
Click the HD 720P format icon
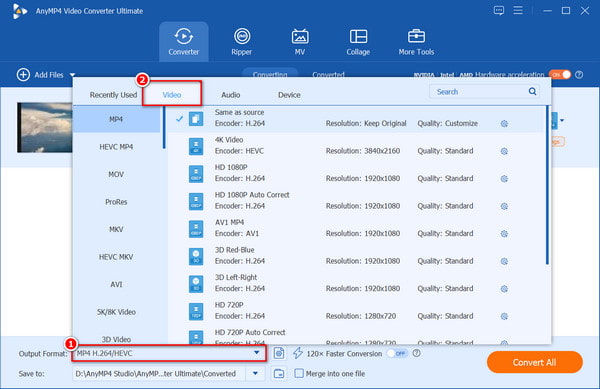pos(196,312)
